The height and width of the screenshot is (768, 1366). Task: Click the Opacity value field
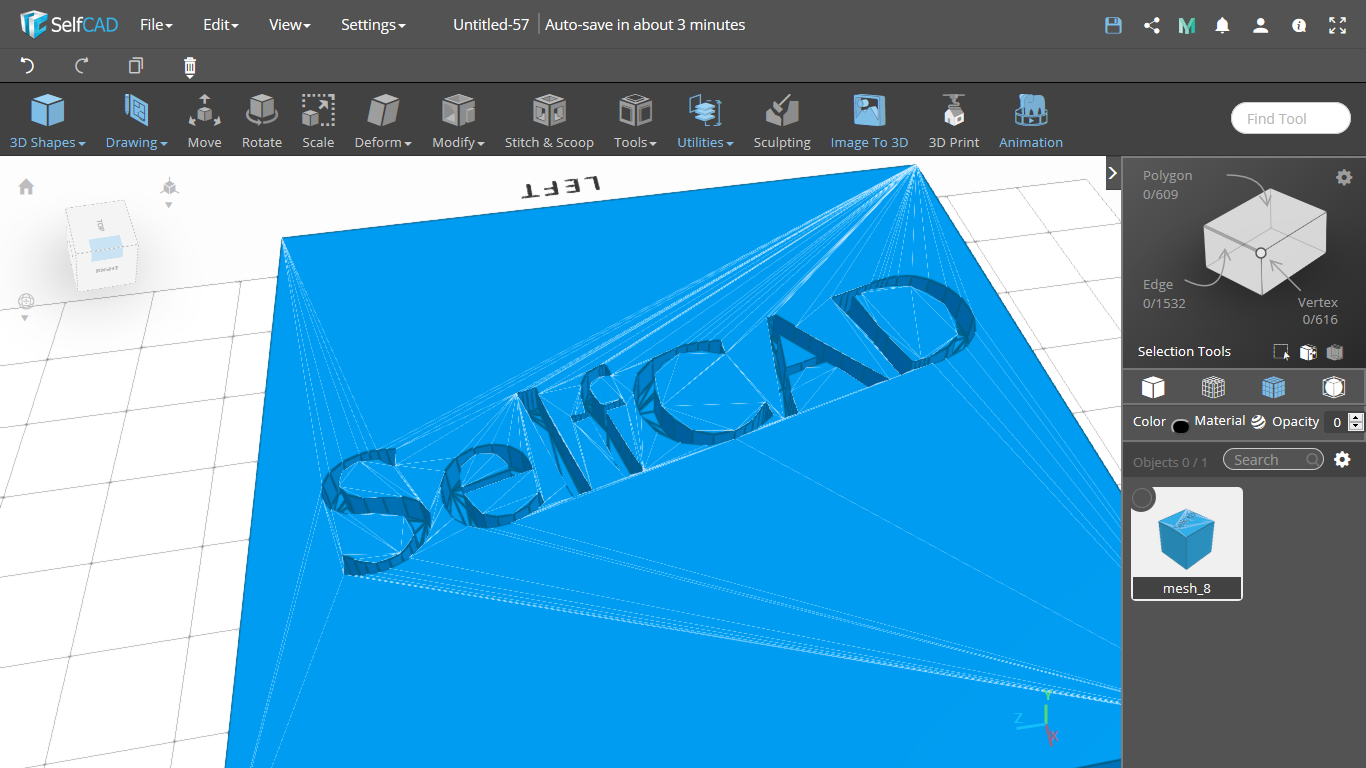1336,422
